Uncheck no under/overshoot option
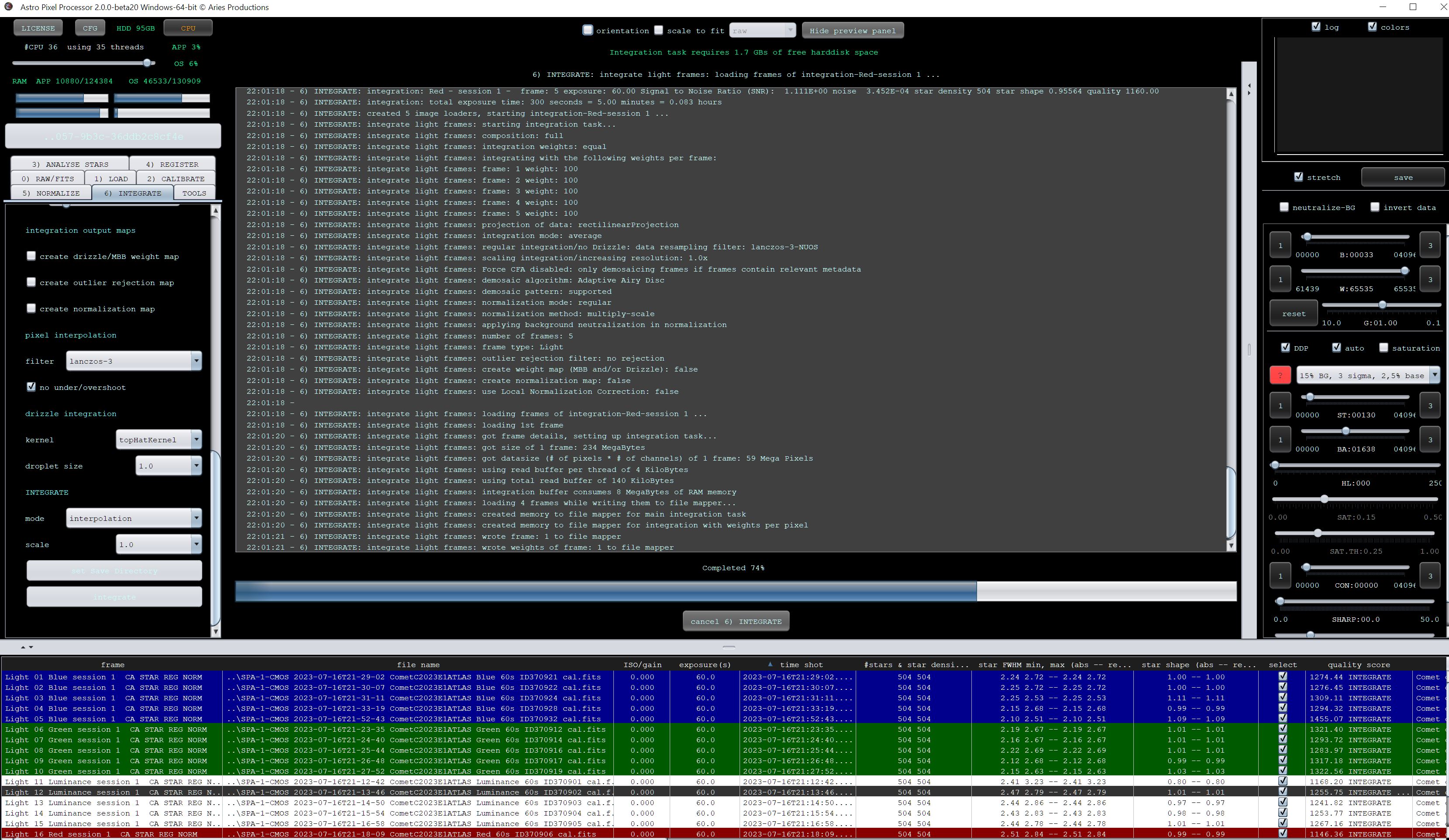 (31, 387)
